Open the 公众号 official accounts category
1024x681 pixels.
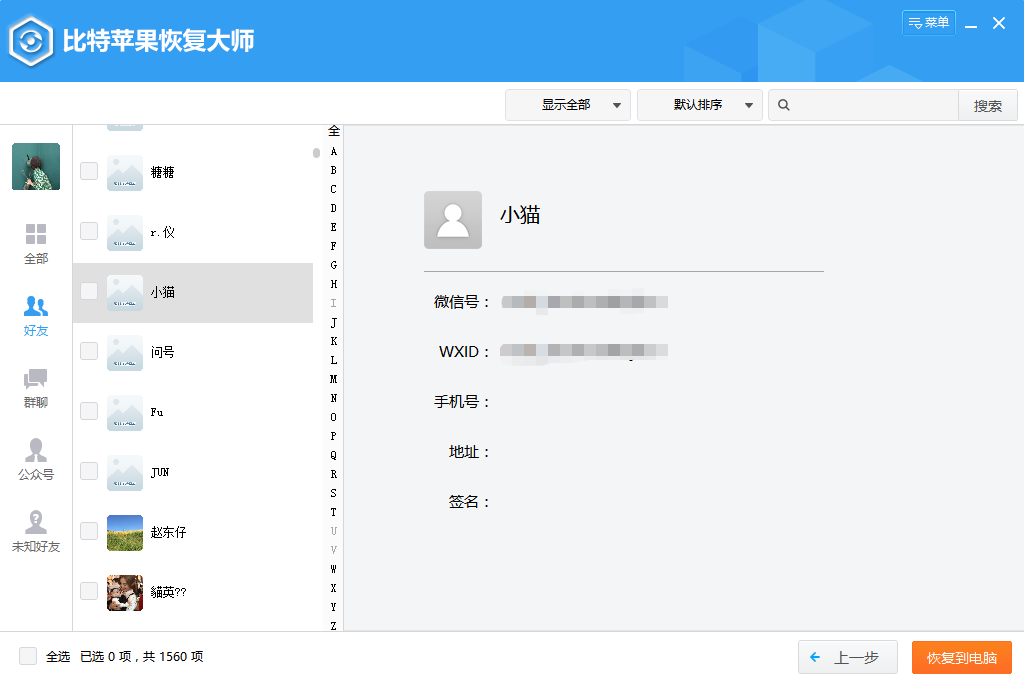click(36, 460)
